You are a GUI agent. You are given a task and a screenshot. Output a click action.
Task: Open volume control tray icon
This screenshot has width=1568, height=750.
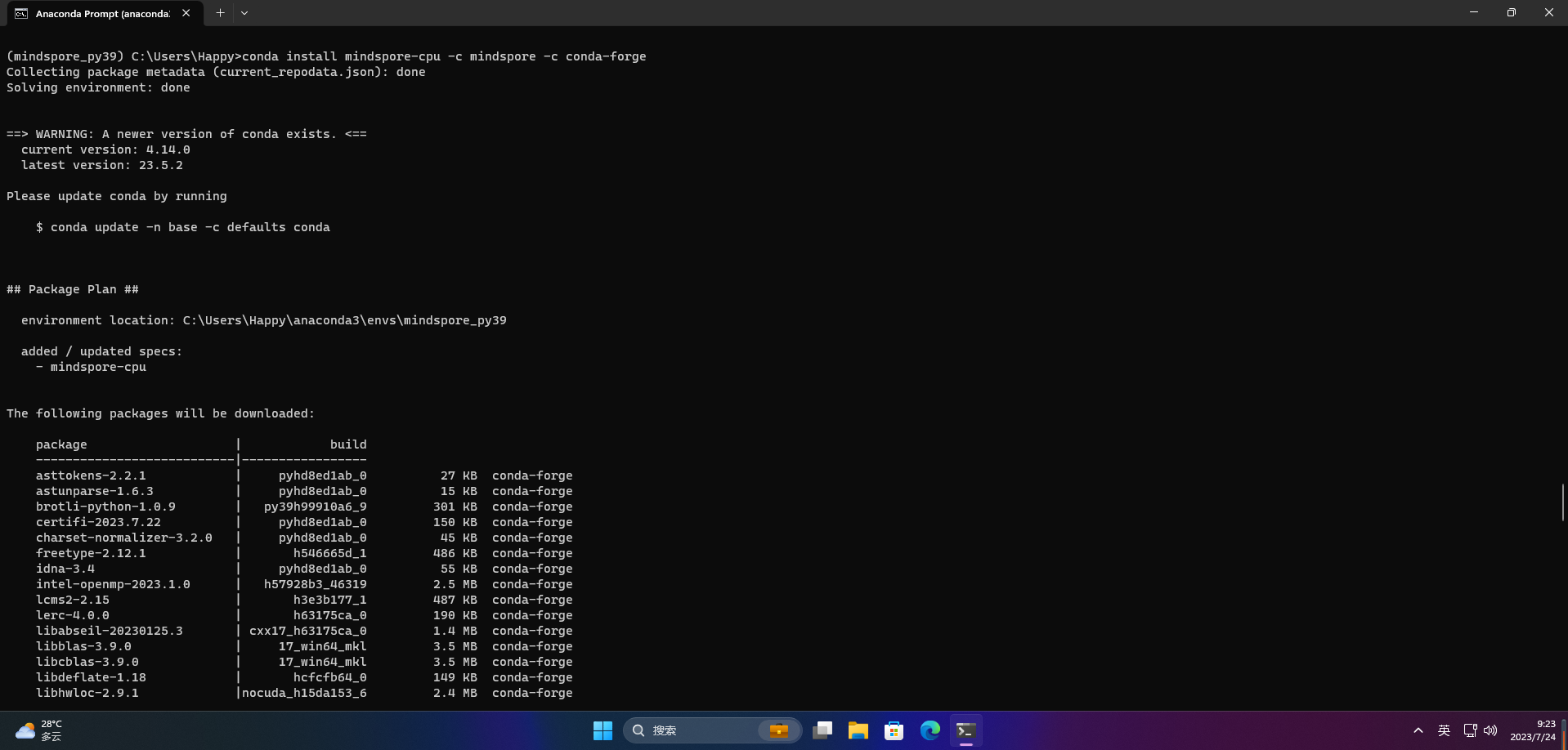pos(1490,730)
